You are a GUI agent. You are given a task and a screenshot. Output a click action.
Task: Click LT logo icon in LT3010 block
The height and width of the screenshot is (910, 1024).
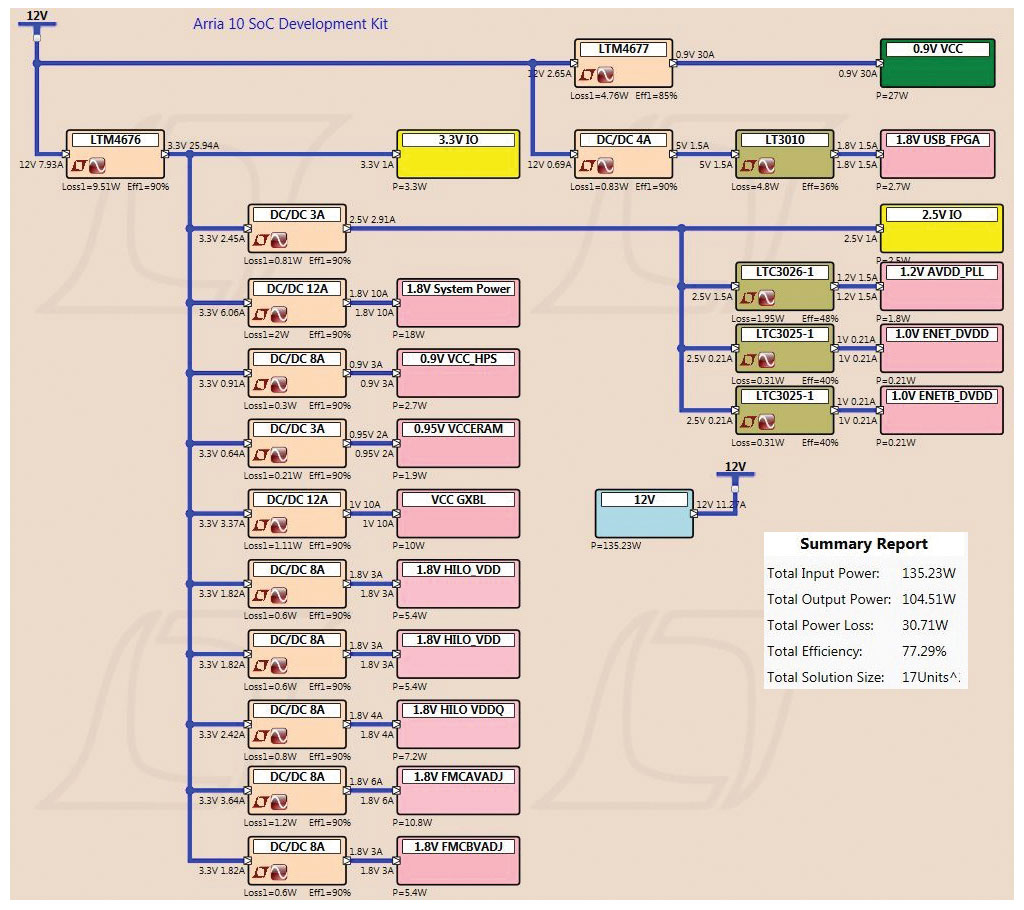coord(748,166)
